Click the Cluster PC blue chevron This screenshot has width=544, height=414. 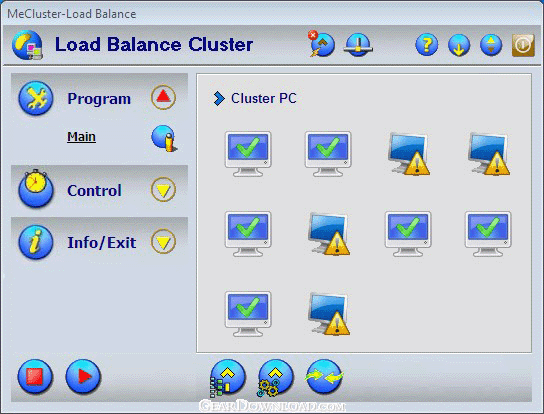click(x=219, y=99)
